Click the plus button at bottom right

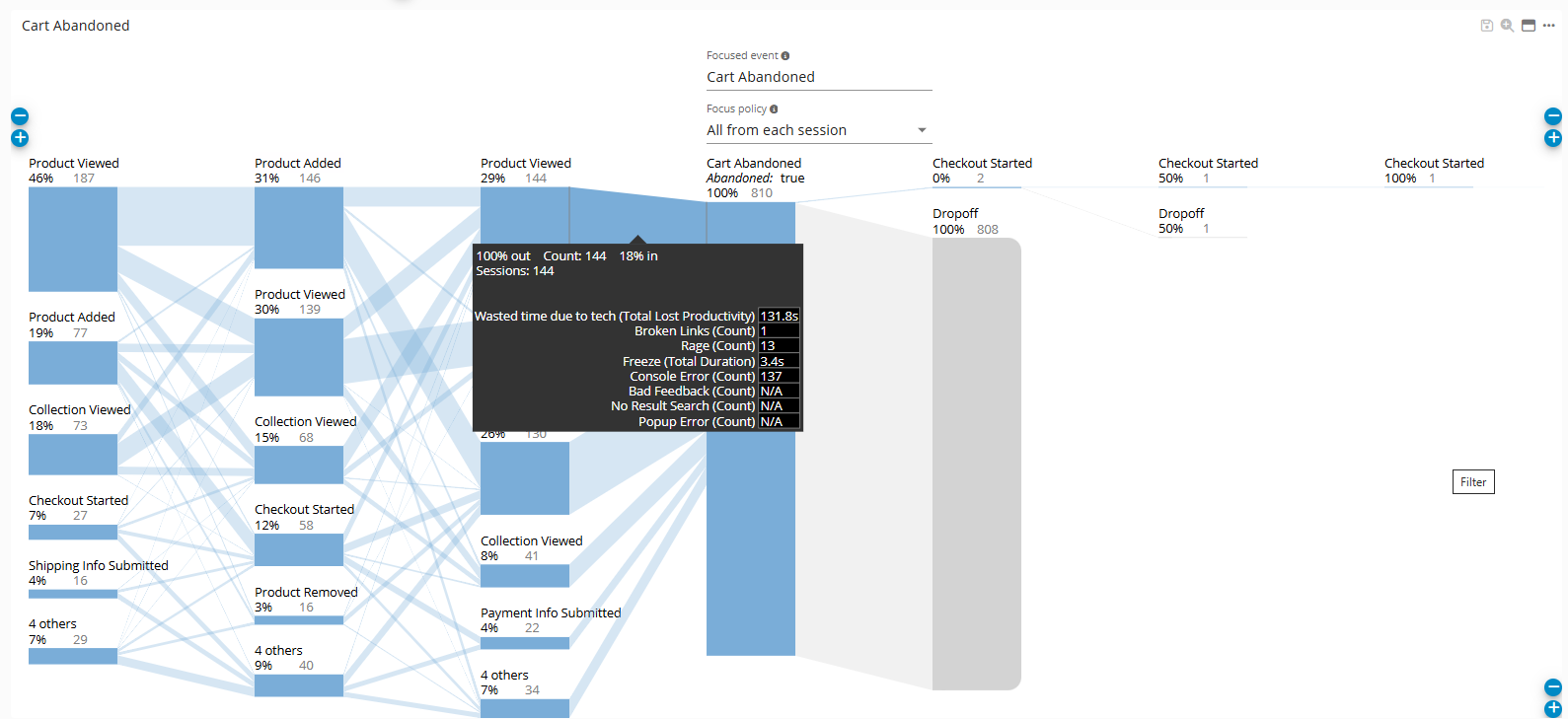point(1553,709)
